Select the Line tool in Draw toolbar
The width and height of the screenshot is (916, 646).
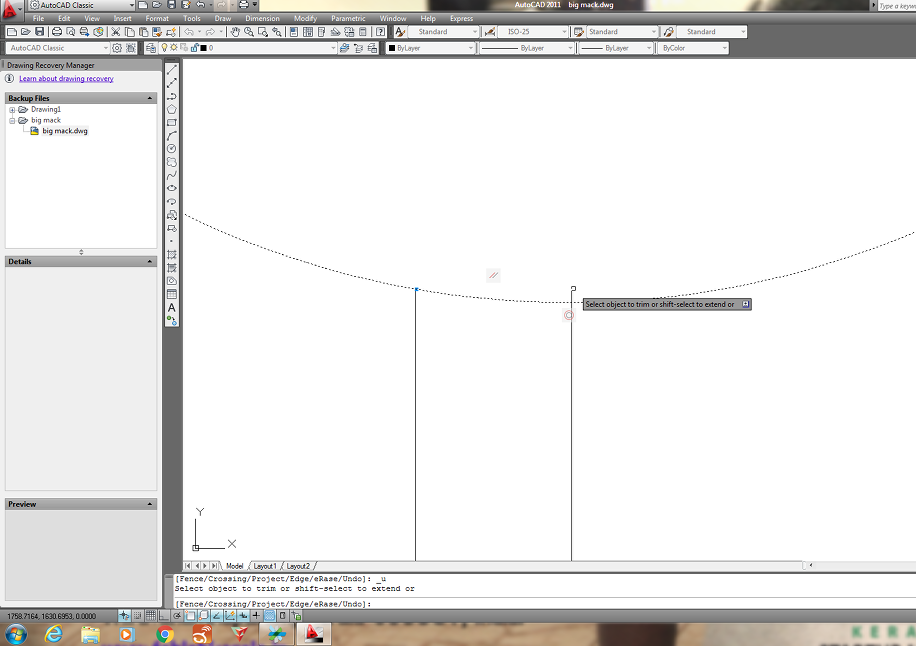pyautogui.click(x=172, y=70)
